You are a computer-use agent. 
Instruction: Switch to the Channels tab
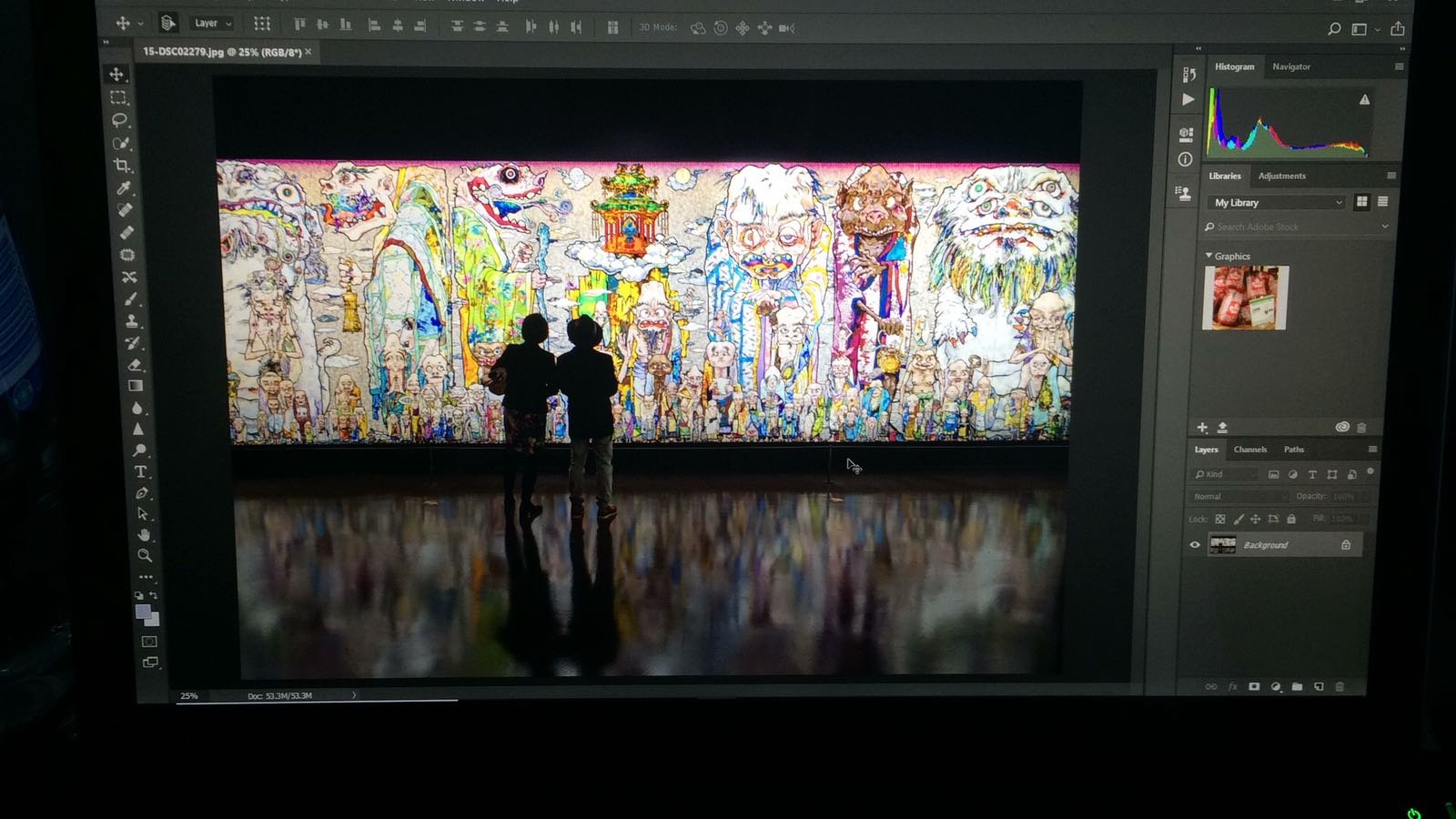(1249, 450)
